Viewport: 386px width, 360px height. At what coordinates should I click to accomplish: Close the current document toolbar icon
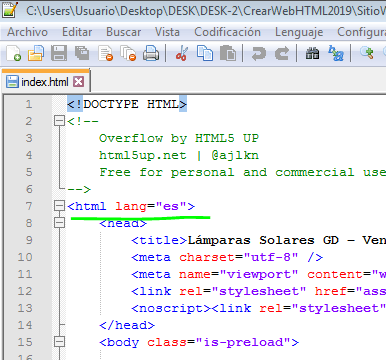105,53
